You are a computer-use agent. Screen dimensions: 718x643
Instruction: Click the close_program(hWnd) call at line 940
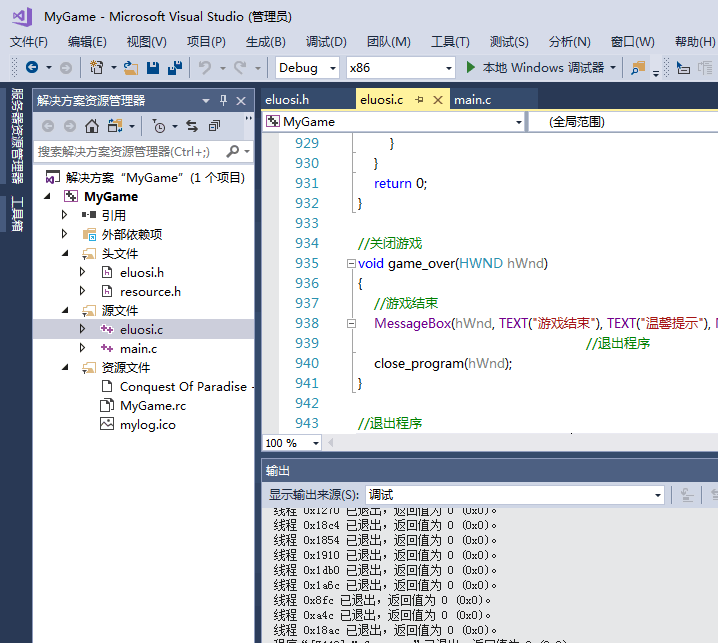click(x=443, y=363)
